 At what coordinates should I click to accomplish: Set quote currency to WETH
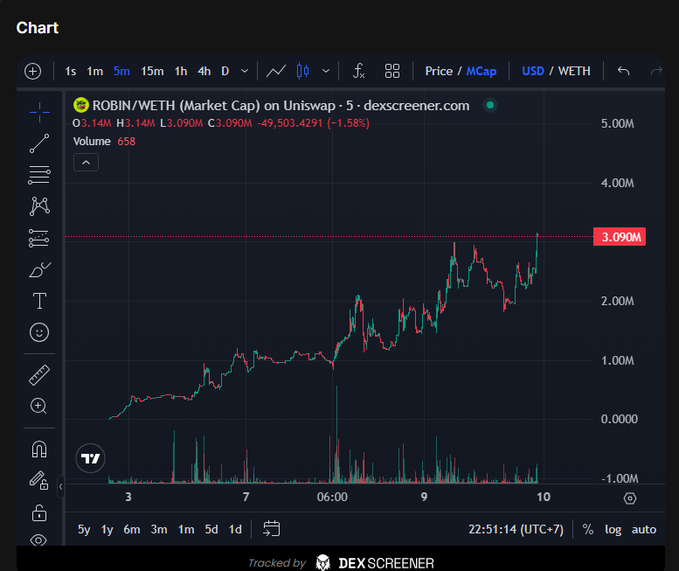(574, 71)
